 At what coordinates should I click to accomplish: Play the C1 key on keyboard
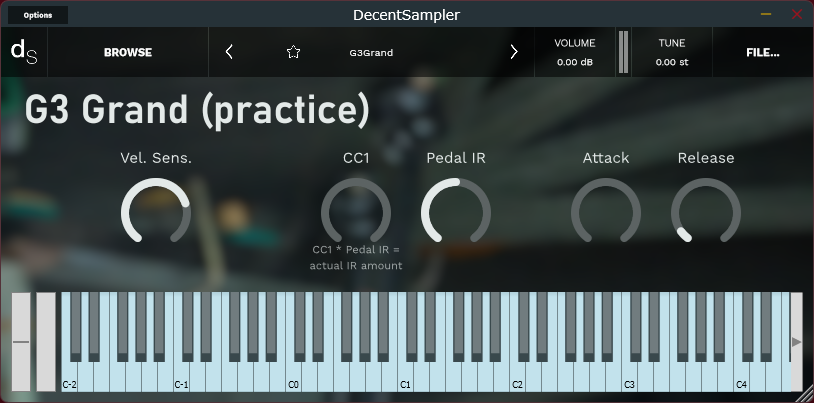(x=405, y=377)
